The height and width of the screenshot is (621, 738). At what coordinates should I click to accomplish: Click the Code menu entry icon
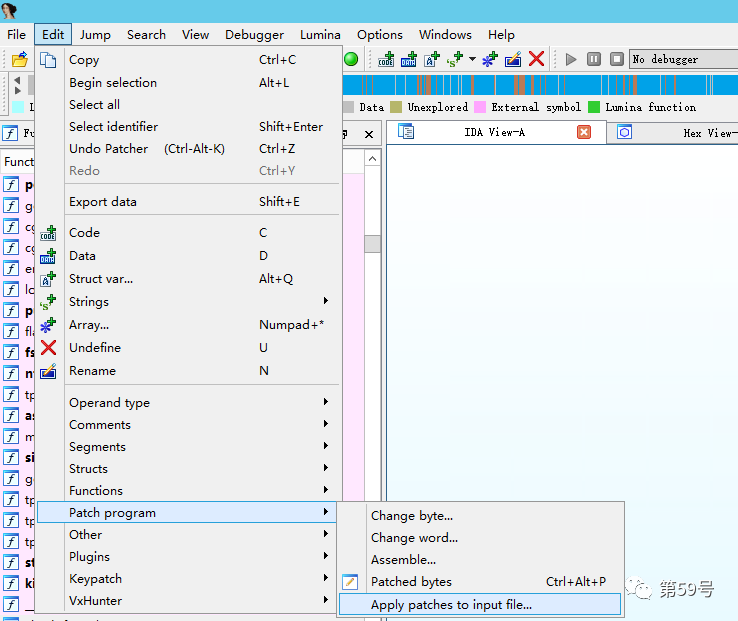pyautogui.click(x=48, y=233)
